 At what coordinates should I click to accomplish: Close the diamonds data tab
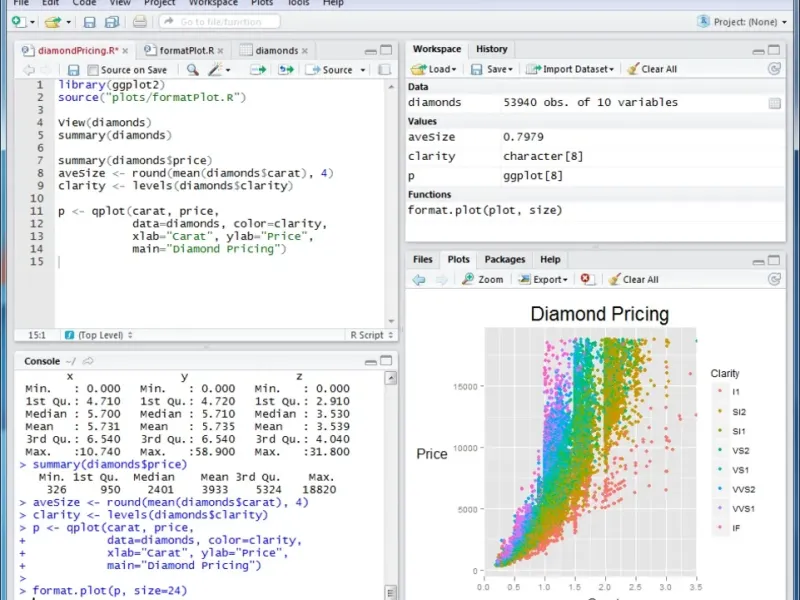305,51
